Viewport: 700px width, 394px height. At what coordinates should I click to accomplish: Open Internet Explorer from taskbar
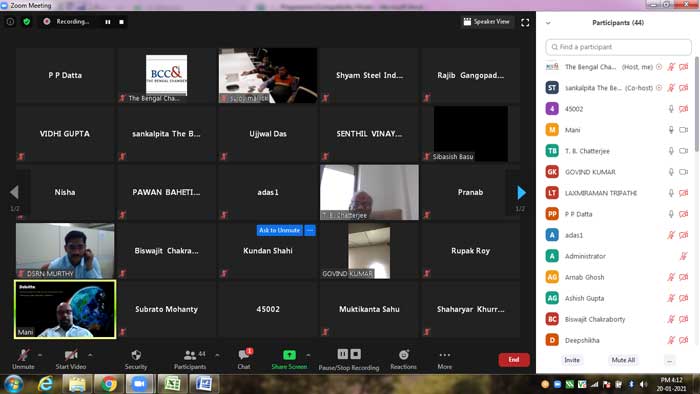pos(46,384)
